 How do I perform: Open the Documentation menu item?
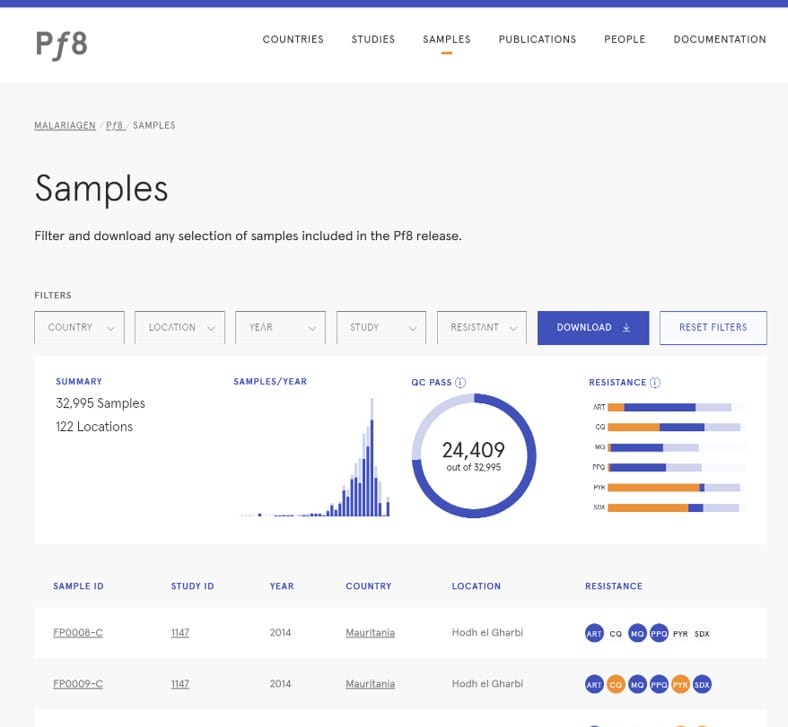[x=720, y=39]
